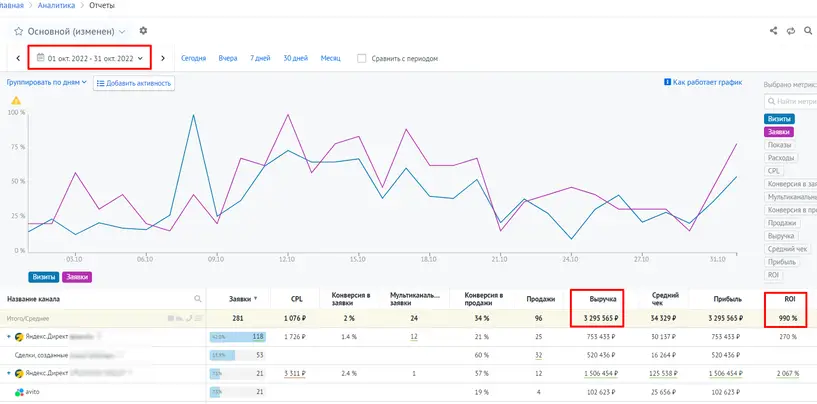
Task: Open Группировать по дням dropdown
Action: pos(46,82)
